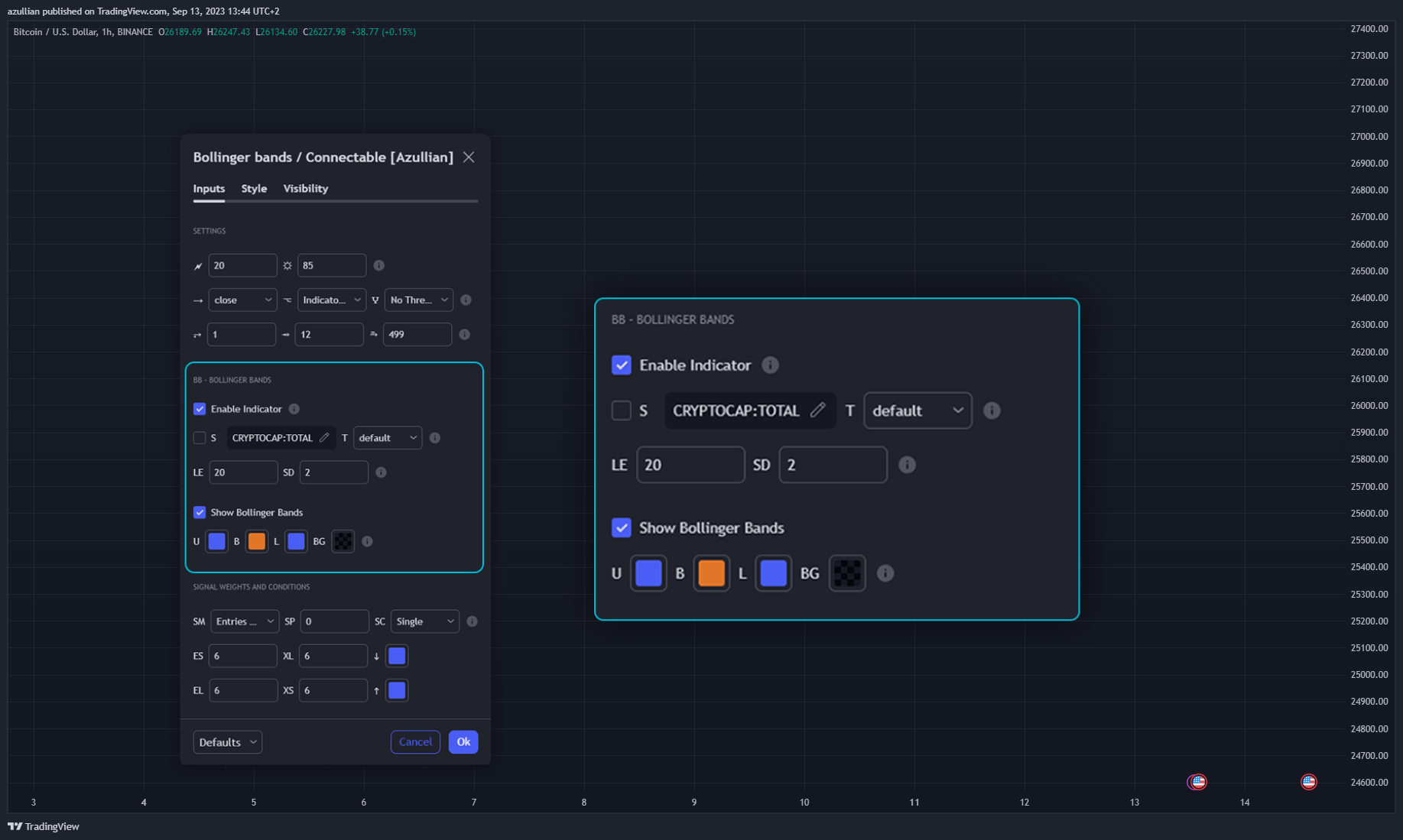Click the left US flag event icon on chart

pos(1197,781)
